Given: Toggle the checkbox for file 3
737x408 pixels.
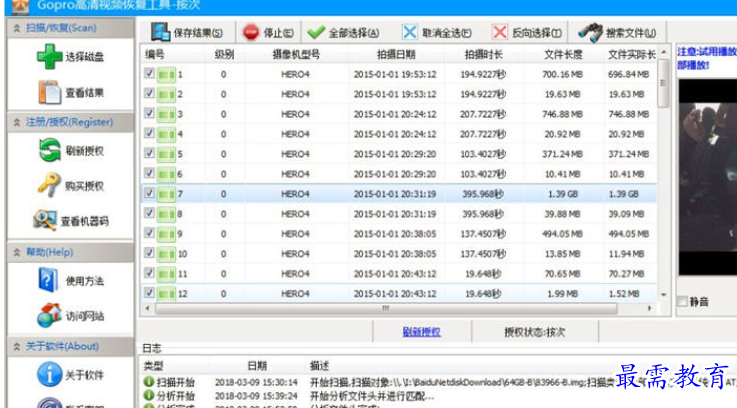Looking at the screenshot, I should 149,113.
